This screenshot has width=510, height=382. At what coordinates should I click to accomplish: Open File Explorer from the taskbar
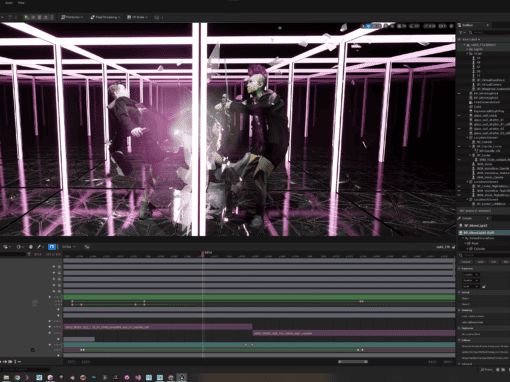(6, 378)
